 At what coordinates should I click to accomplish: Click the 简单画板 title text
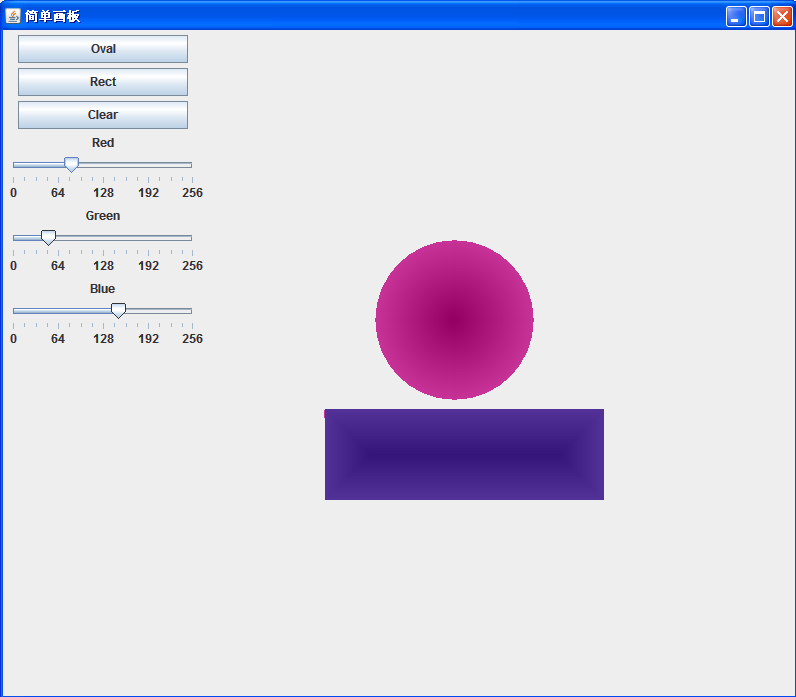pos(52,16)
